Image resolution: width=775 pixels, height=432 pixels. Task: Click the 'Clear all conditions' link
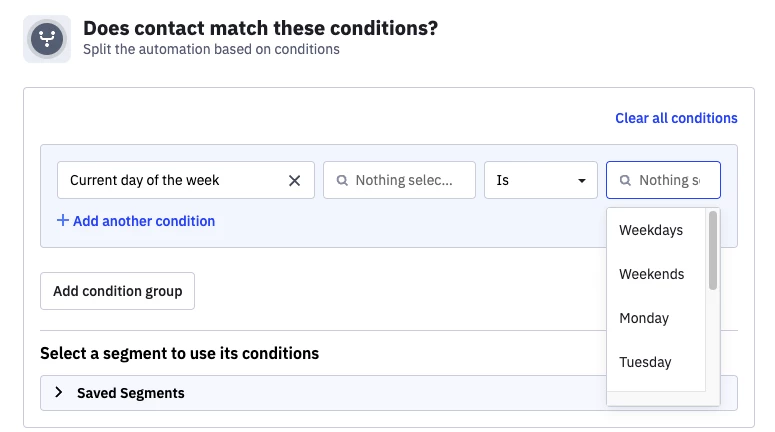676,118
